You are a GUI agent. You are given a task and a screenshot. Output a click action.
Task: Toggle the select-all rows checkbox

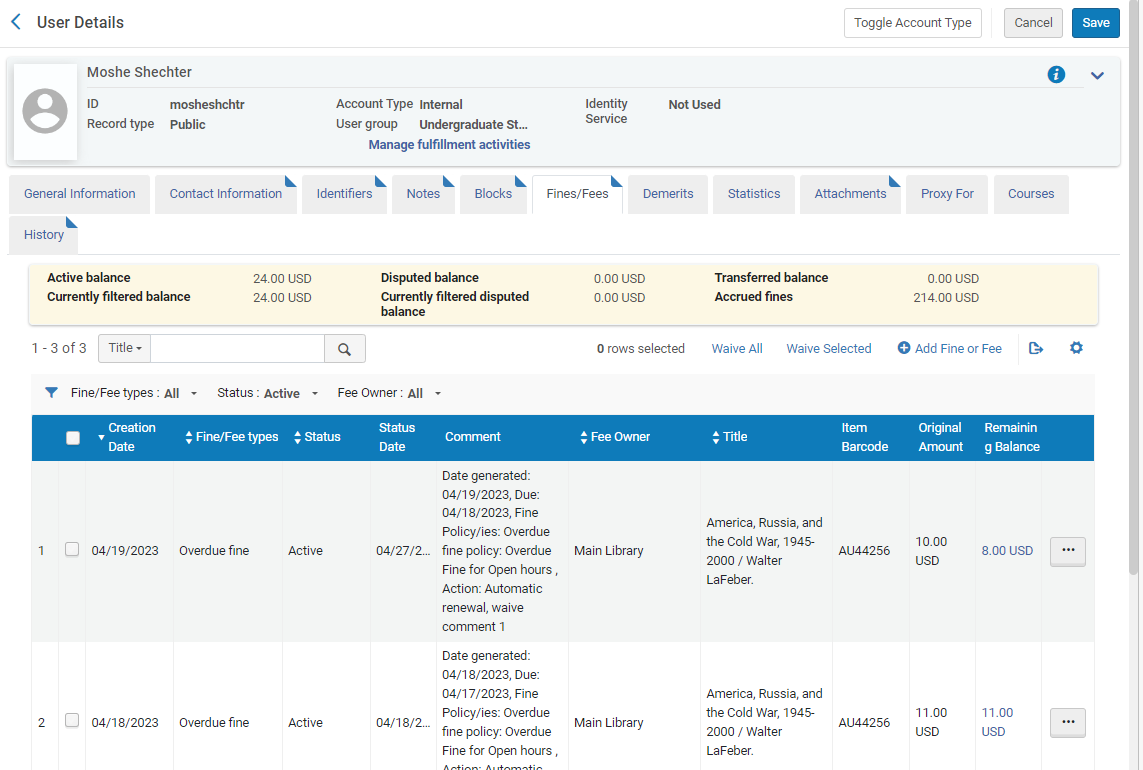[73, 438]
